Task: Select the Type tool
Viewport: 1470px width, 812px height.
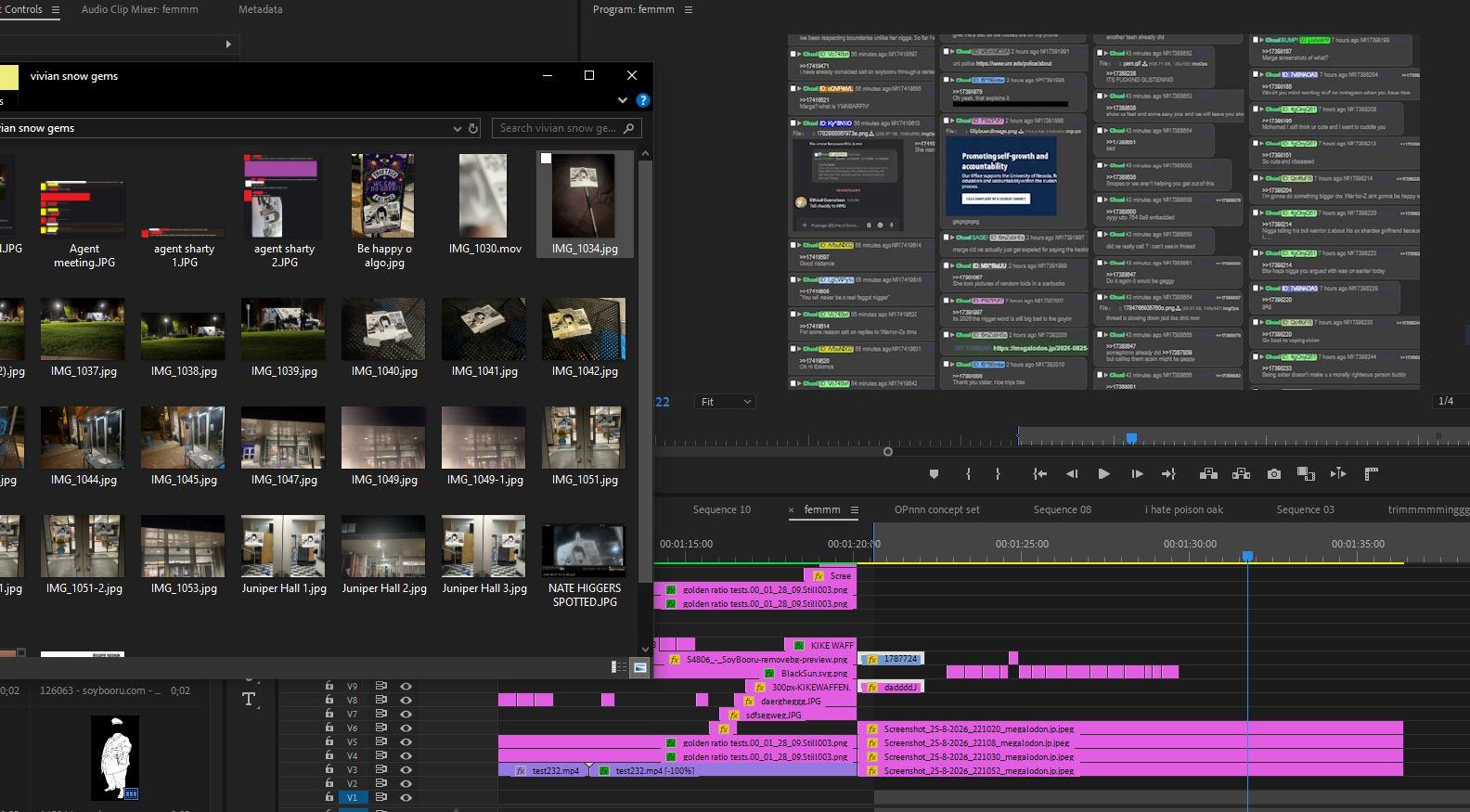Action: click(x=249, y=699)
